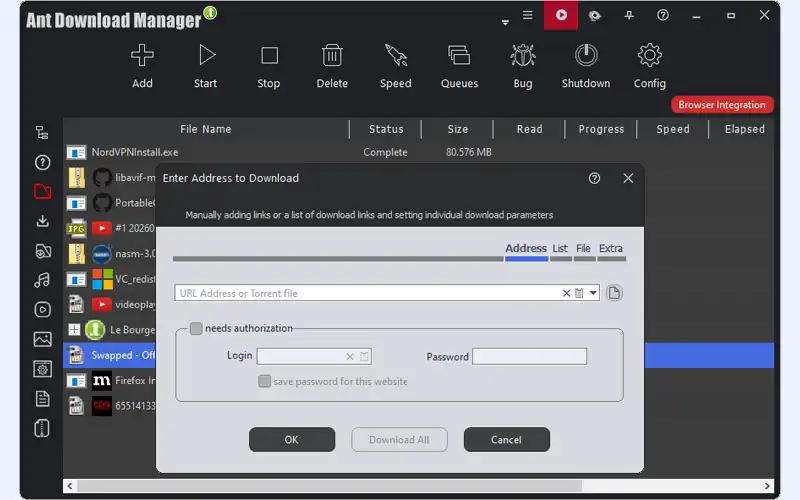Select the unknown-type question mark sidebar icon

click(42, 163)
